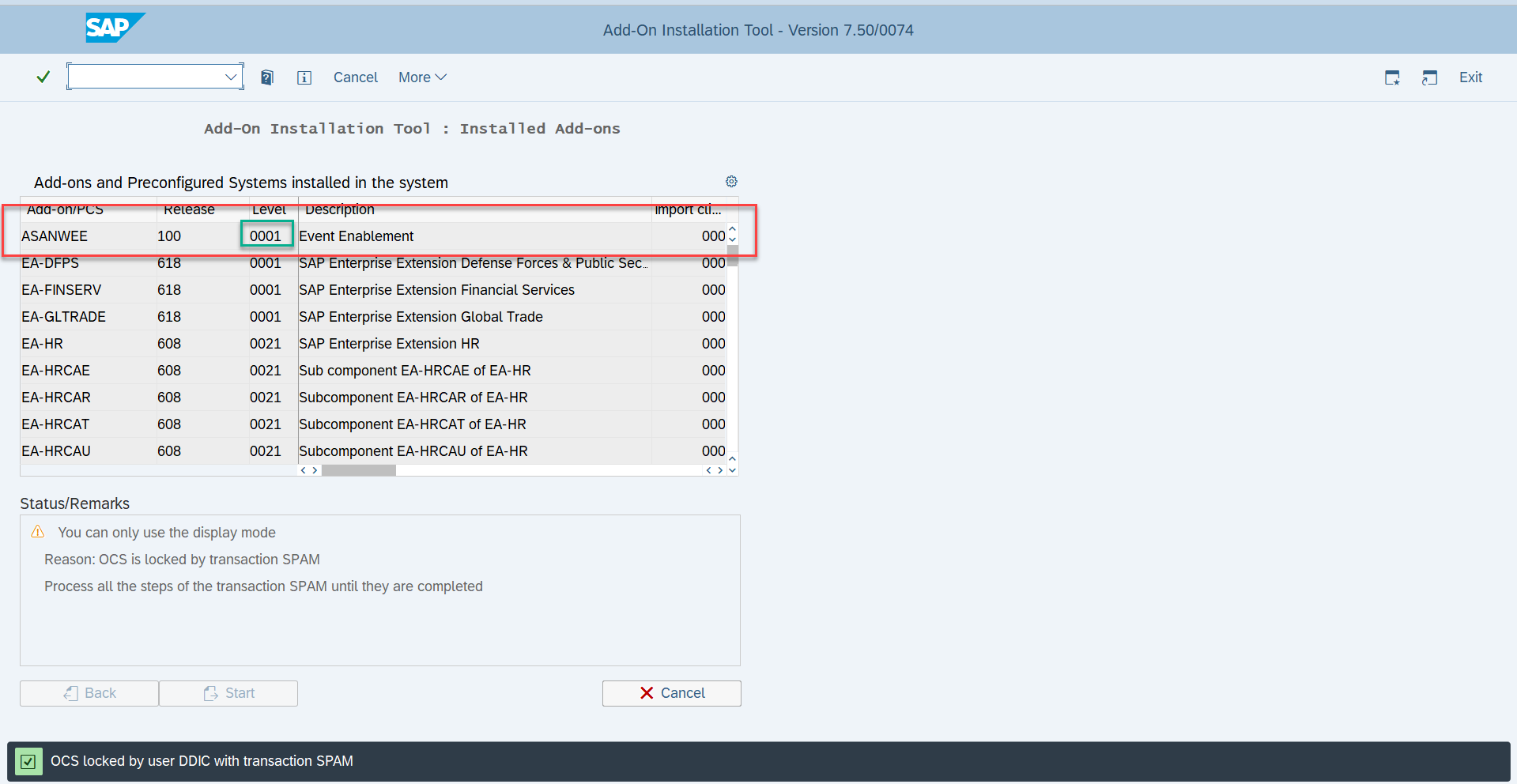Image resolution: width=1517 pixels, height=784 pixels.
Task: Click the warning triangle icon in Status/Remarks
Action: [x=38, y=531]
